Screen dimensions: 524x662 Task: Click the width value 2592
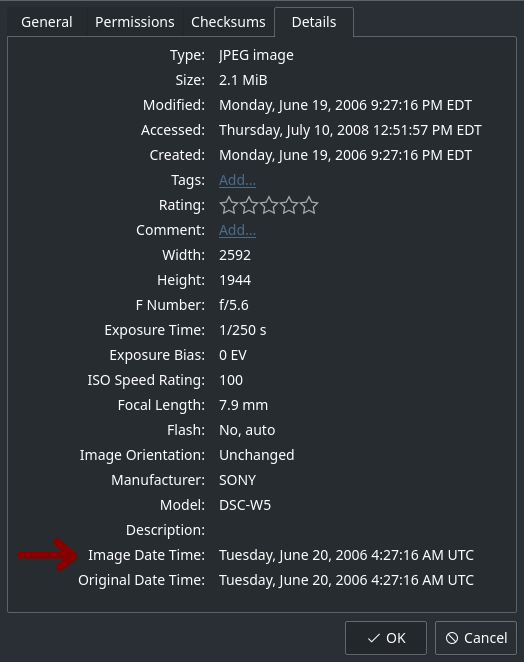(x=235, y=255)
